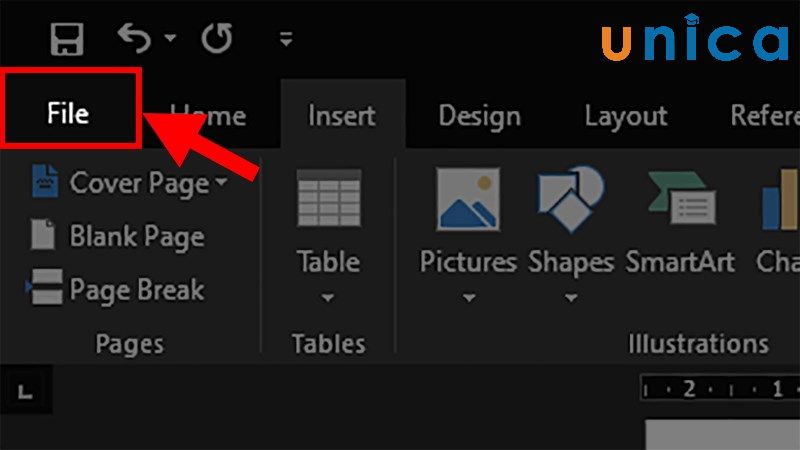Click the Pictures icon
The width and height of the screenshot is (800, 450).
point(467,199)
